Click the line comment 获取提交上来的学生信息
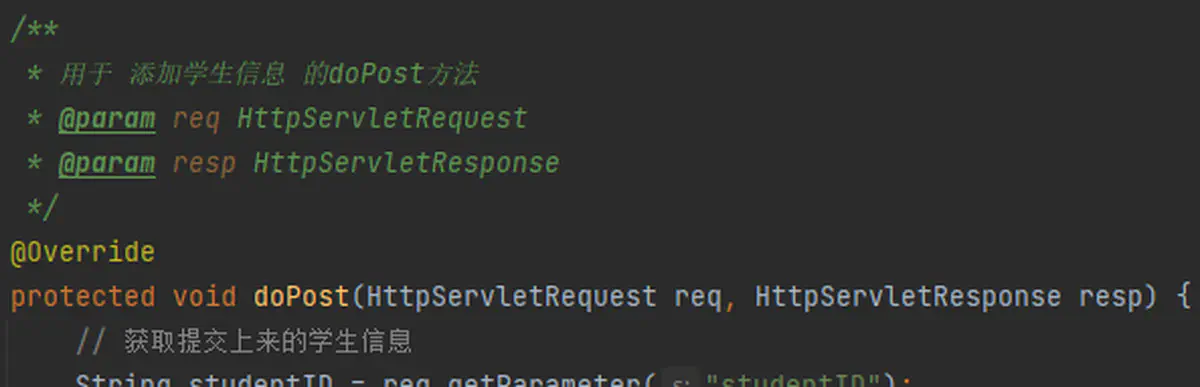 click(244, 342)
